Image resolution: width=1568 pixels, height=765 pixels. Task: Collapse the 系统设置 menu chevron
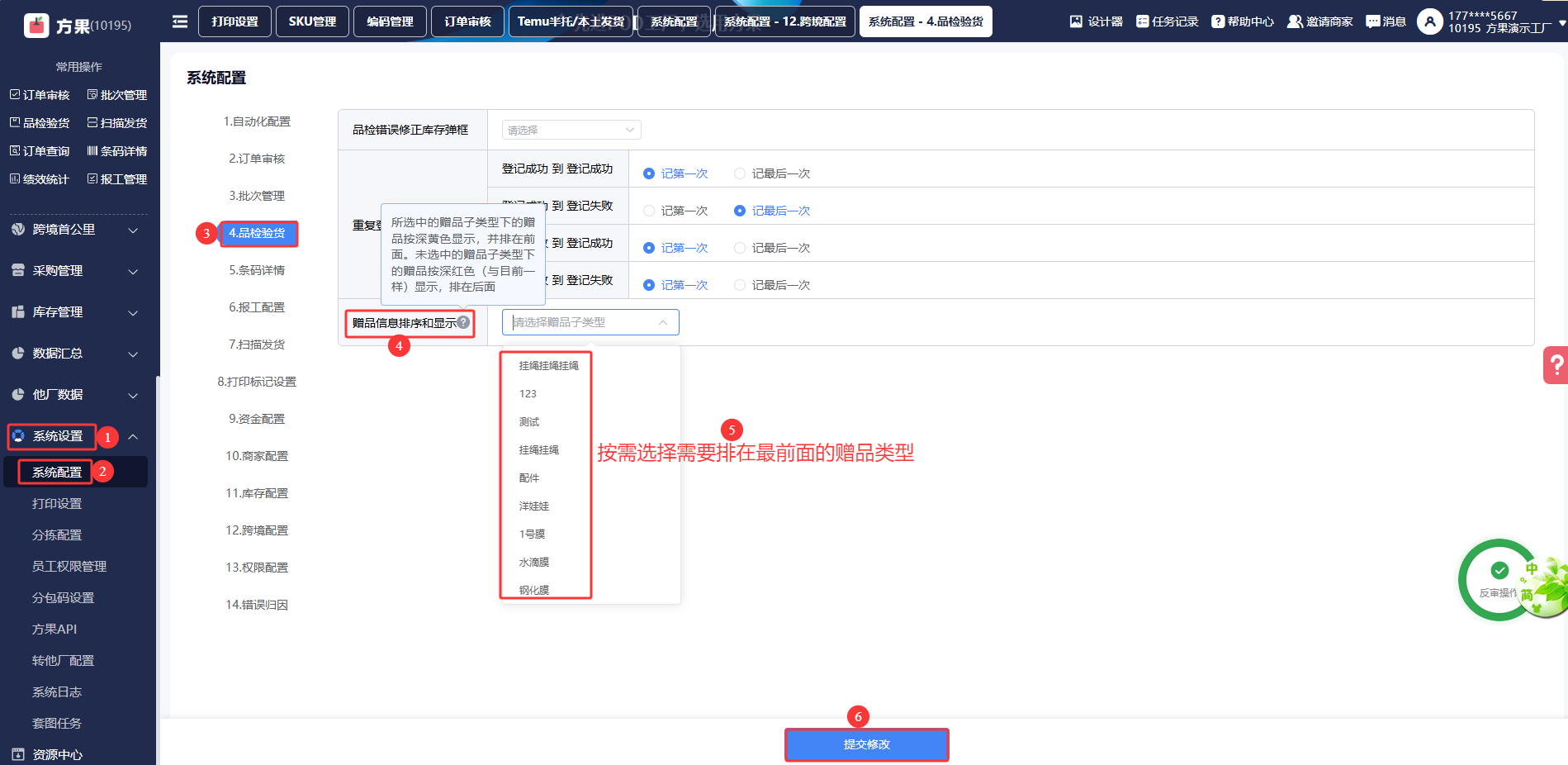(133, 436)
